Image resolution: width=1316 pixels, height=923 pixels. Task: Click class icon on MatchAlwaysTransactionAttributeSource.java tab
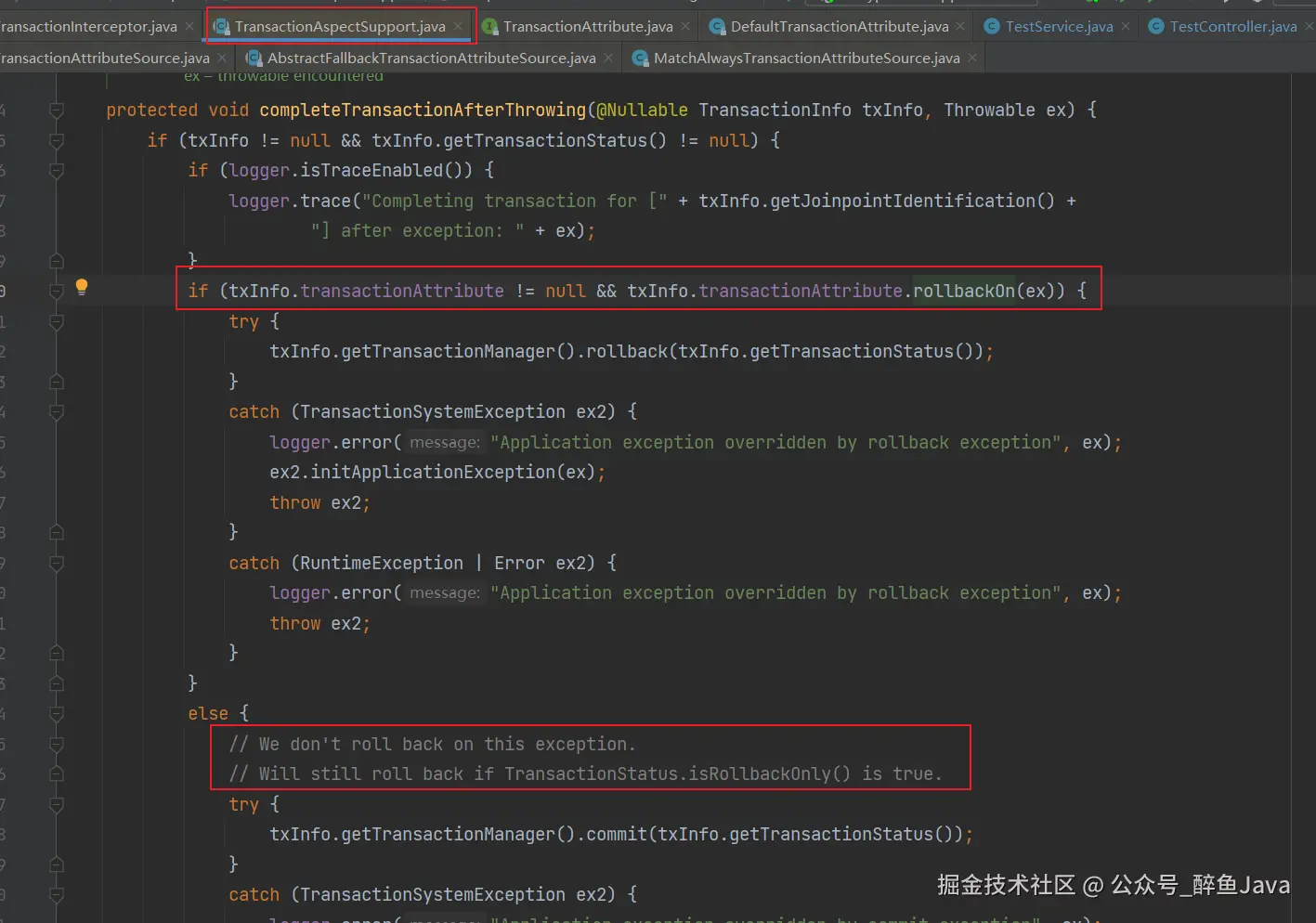640,58
